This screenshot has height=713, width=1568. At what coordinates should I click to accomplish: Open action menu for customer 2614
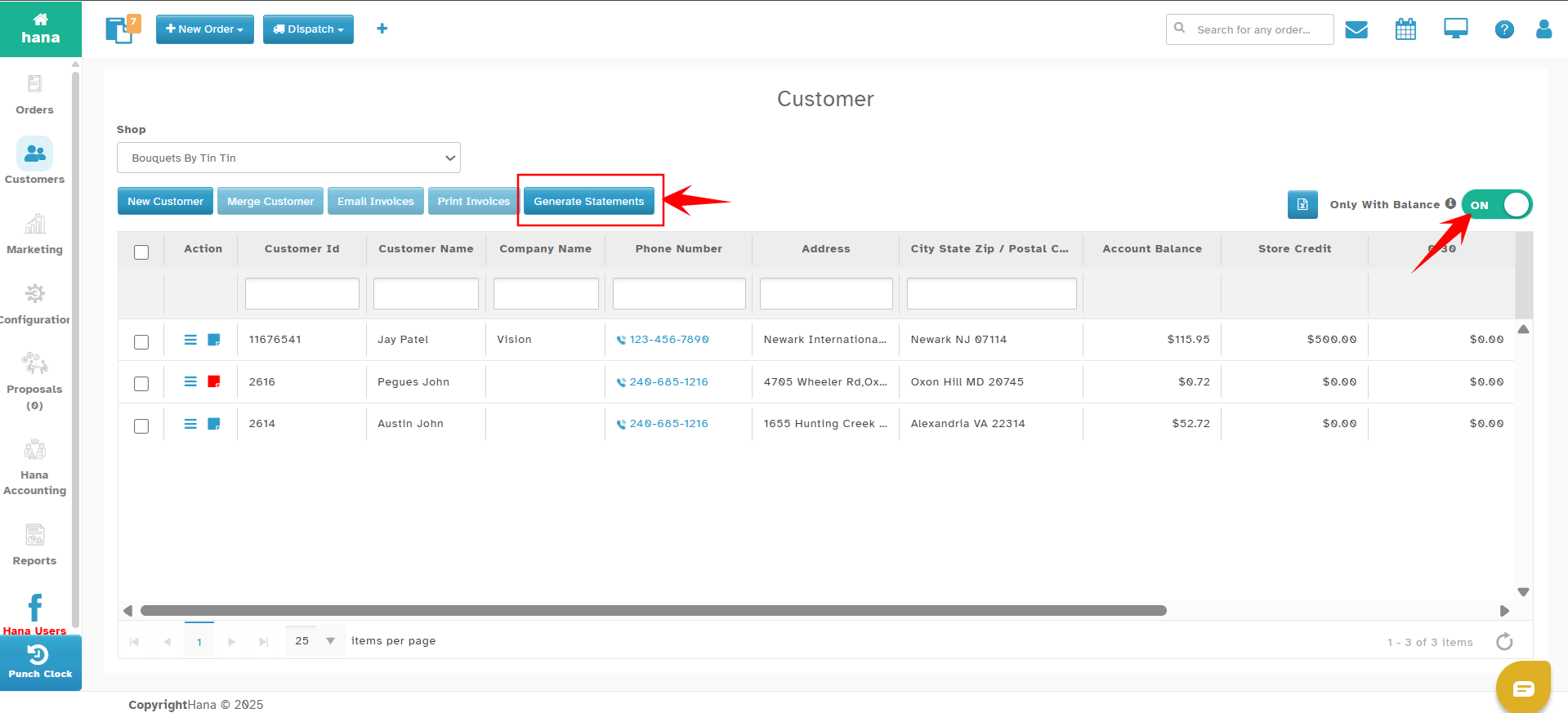(190, 424)
